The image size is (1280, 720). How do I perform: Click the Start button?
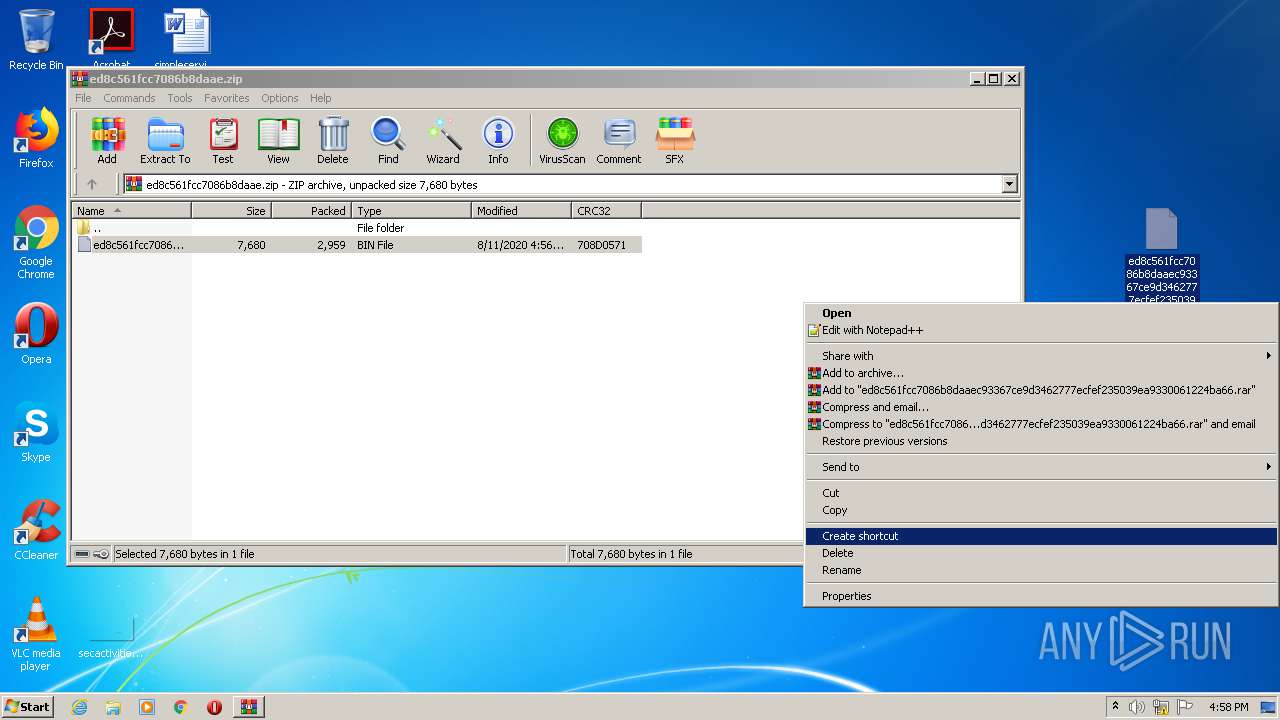coord(28,707)
